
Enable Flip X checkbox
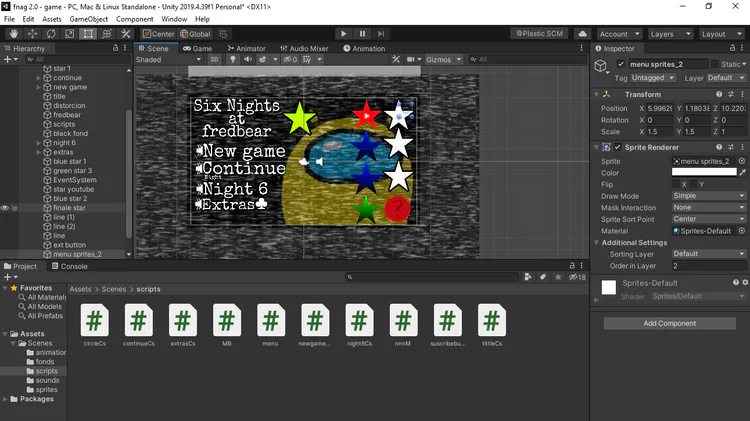pyautogui.click(x=675, y=184)
